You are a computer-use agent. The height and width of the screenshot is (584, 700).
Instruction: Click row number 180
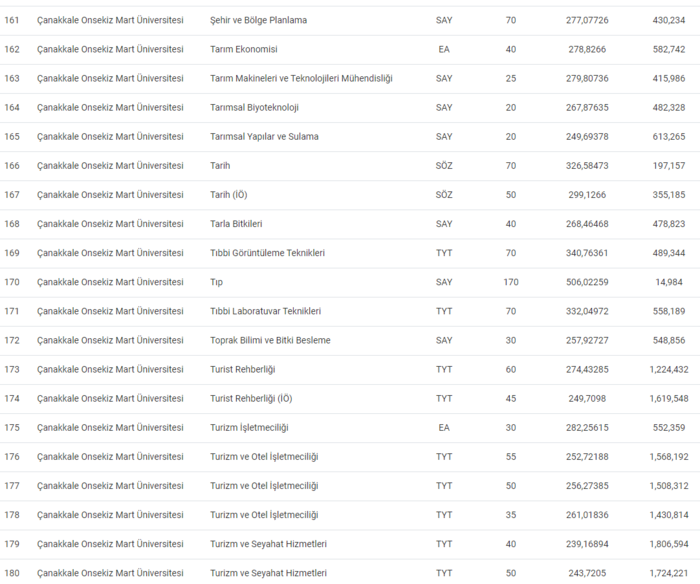(12, 573)
